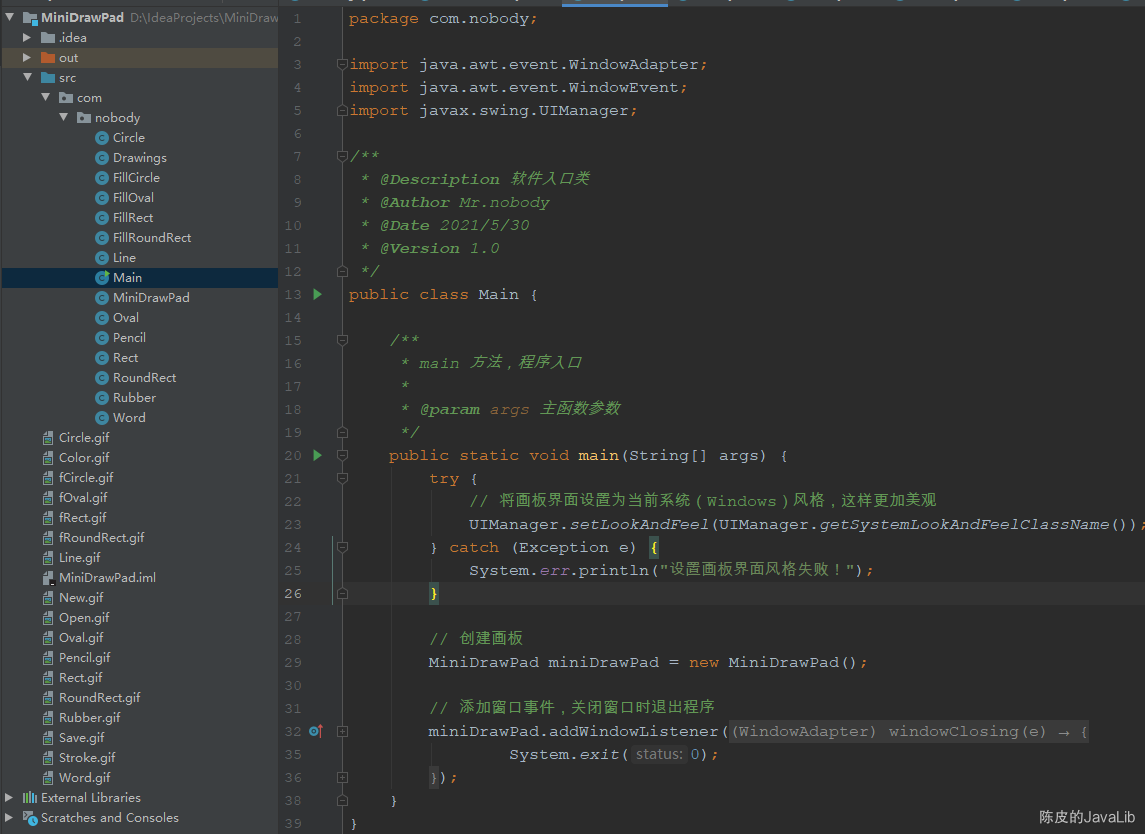The width and height of the screenshot is (1145, 834).
Task: Open fOval.gif in project tree
Action: click(83, 498)
